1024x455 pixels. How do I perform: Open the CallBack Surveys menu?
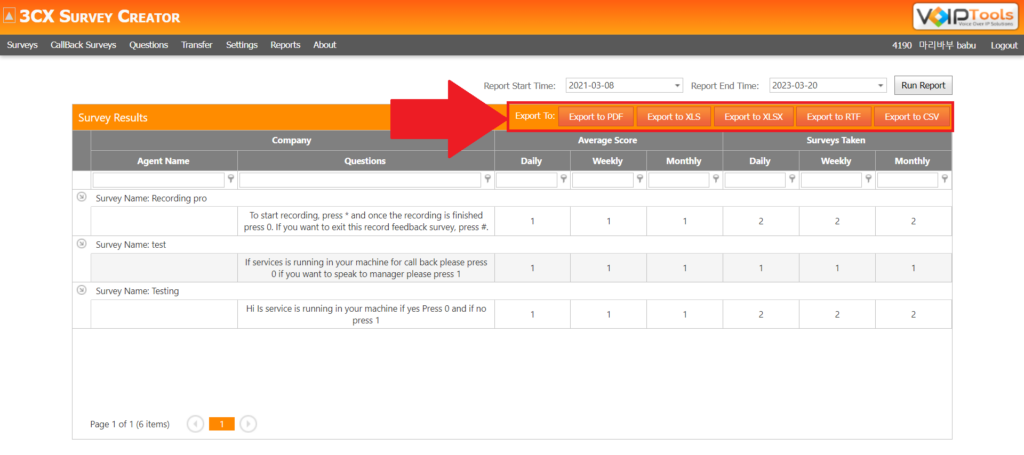coord(83,45)
